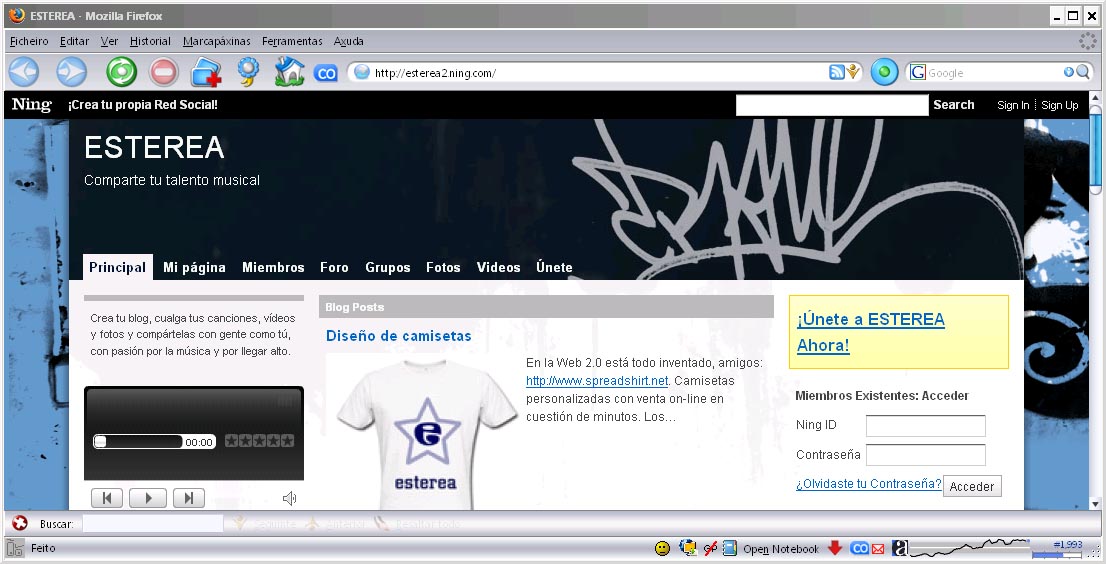The image size is (1106, 564).
Task: Click the Ning logo
Action: pos(32,104)
